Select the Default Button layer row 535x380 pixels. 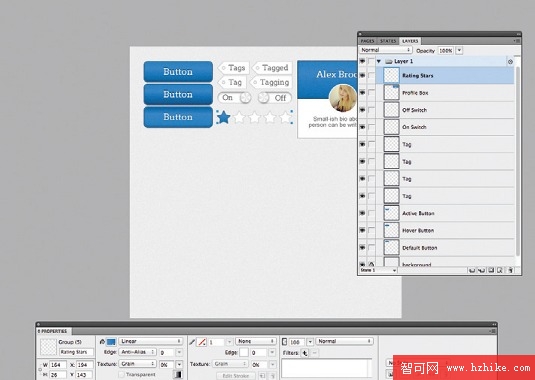point(445,248)
